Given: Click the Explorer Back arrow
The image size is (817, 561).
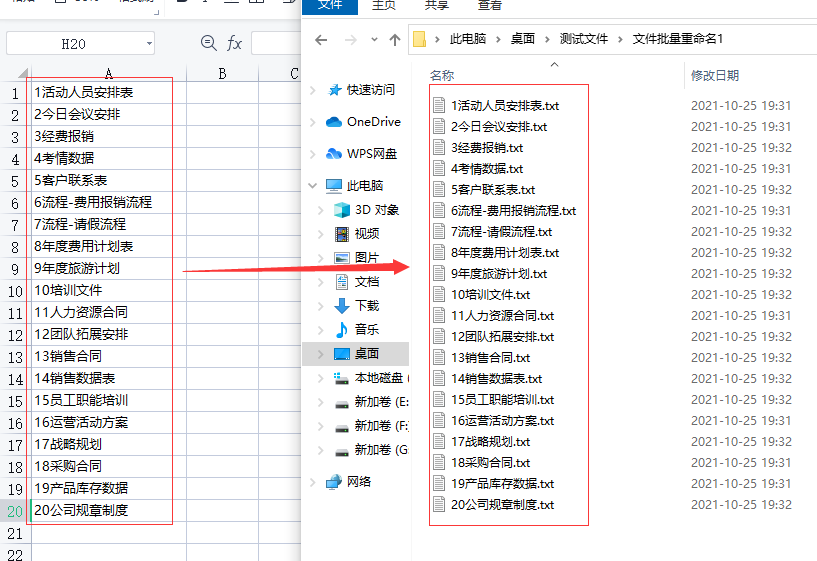Looking at the screenshot, I should click(x=321, y=40).
